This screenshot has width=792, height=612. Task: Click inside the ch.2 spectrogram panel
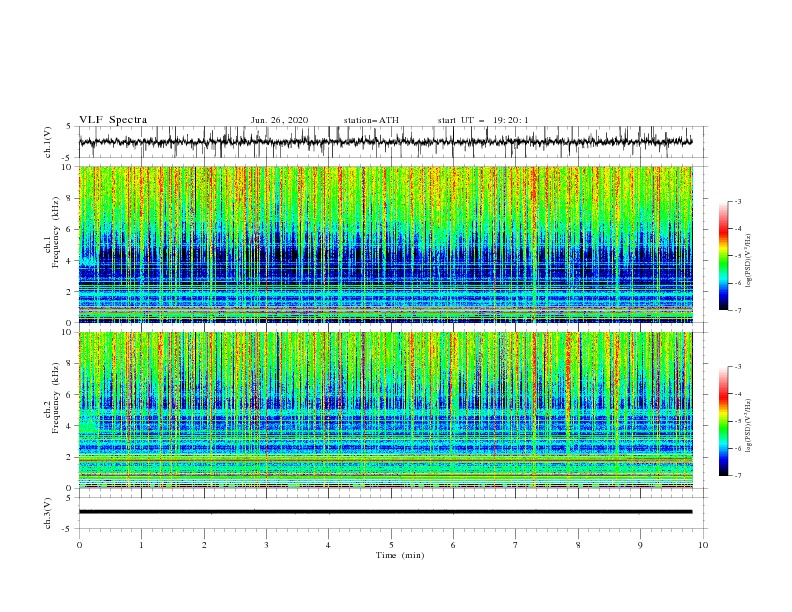[385, 410]
